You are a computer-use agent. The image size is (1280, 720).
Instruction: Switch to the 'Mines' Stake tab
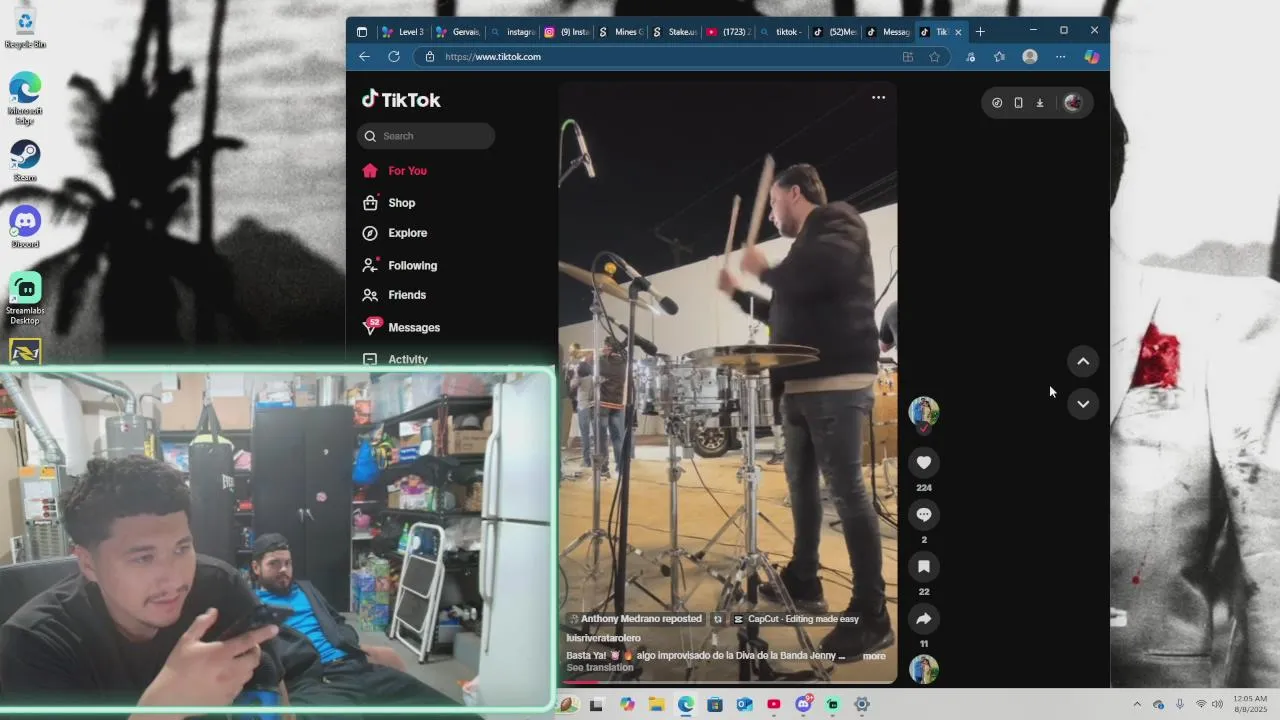(x=619, y=32)
